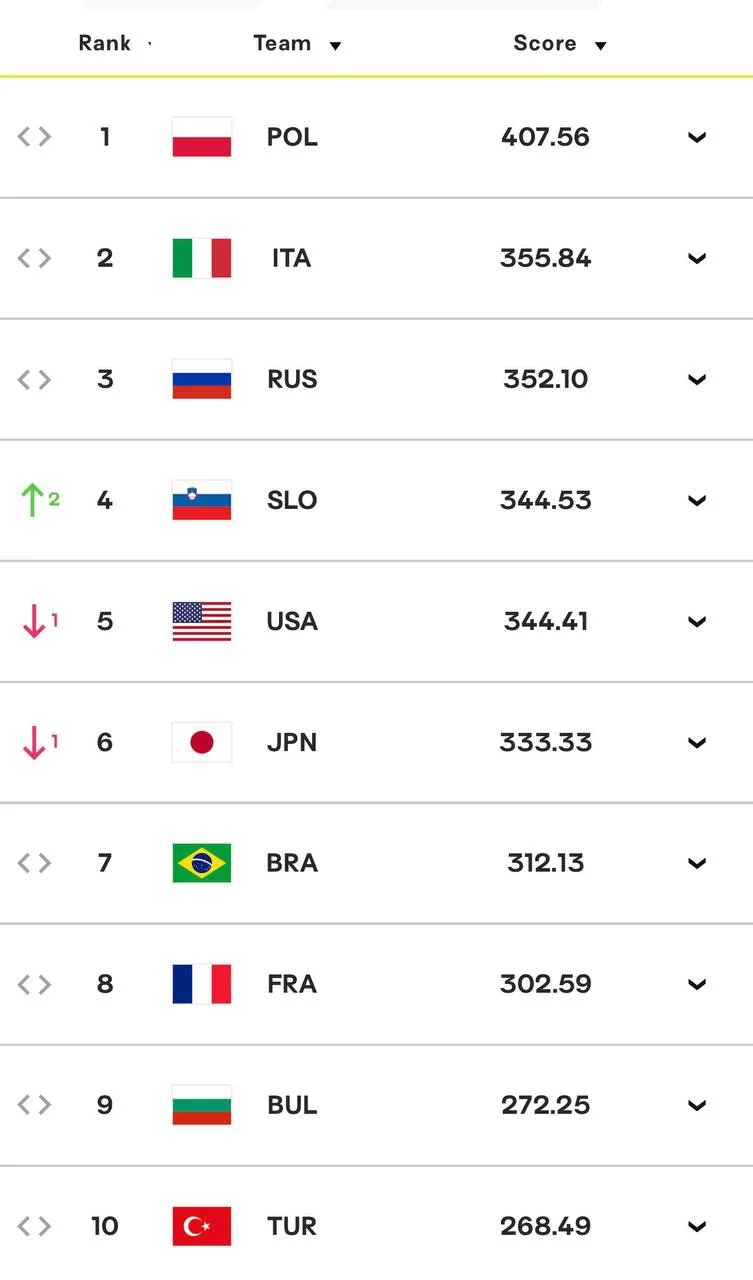Sort by Team column header
The width and height of the screenshot is (753, 1280).
297,43
